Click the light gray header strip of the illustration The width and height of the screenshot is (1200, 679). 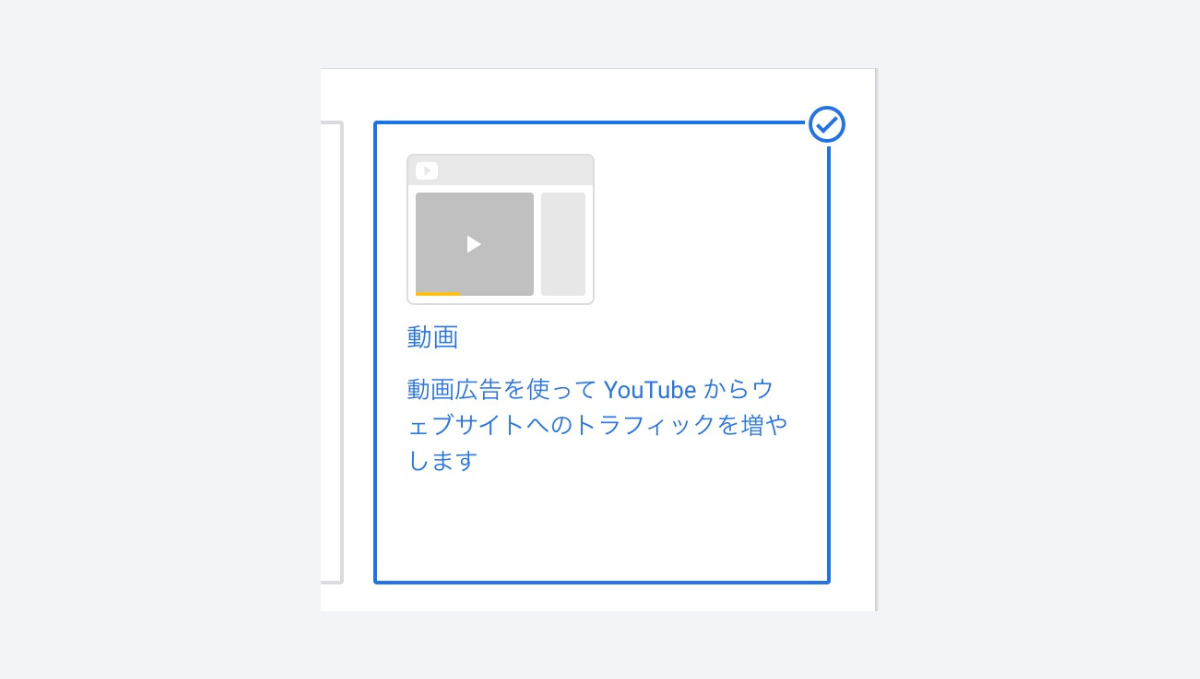point(500,171)
